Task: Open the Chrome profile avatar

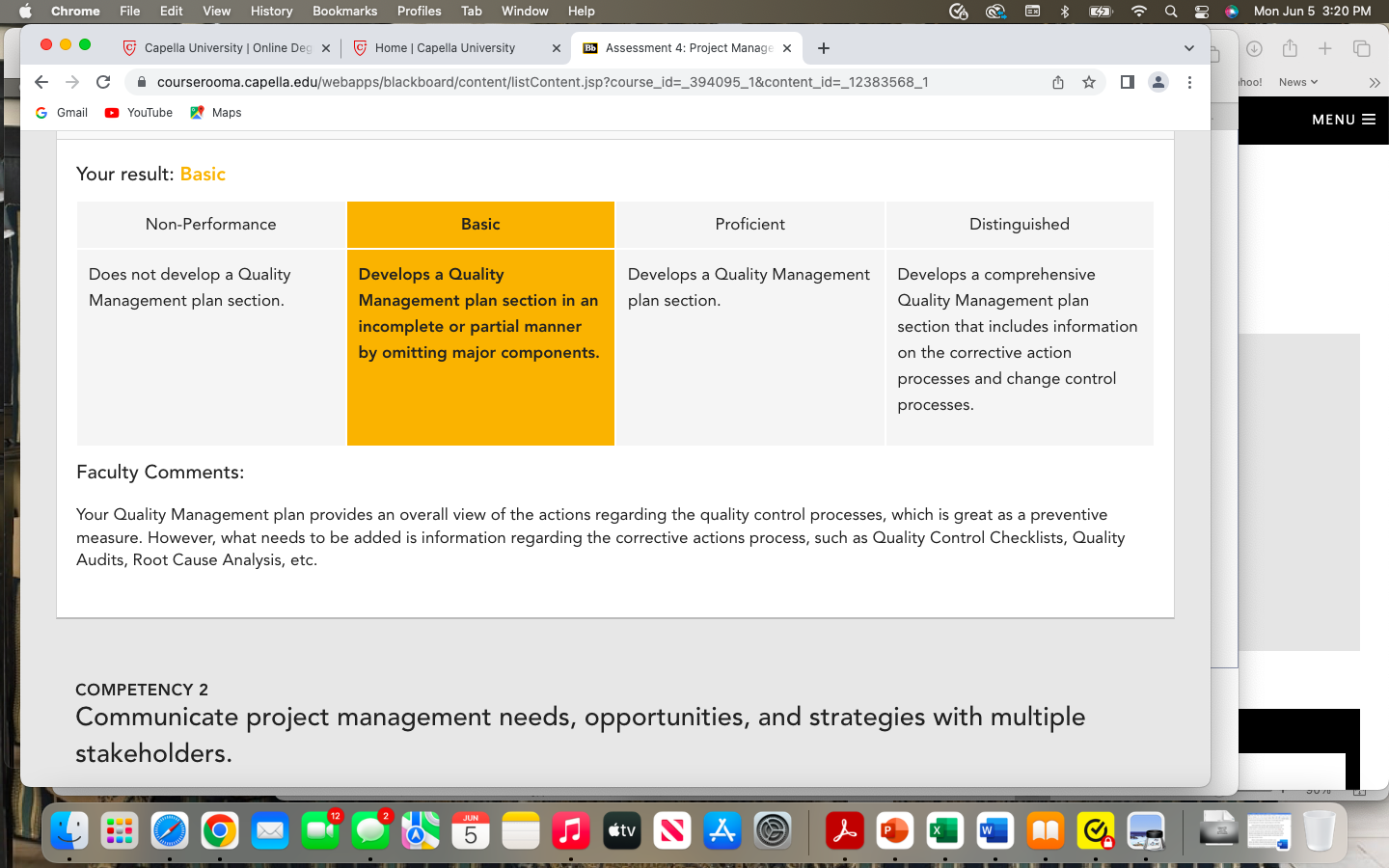Action: click(1158, 82)
